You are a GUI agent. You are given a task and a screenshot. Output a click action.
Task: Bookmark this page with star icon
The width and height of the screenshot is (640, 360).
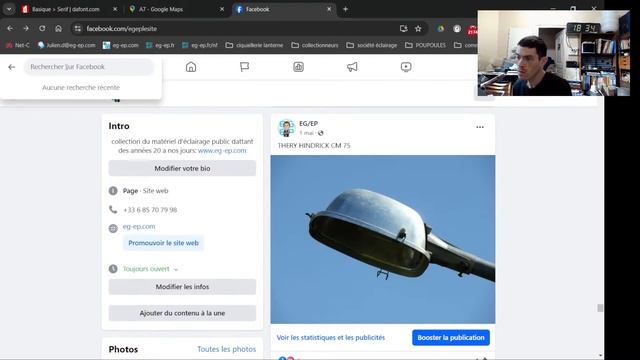pos(418,29)
